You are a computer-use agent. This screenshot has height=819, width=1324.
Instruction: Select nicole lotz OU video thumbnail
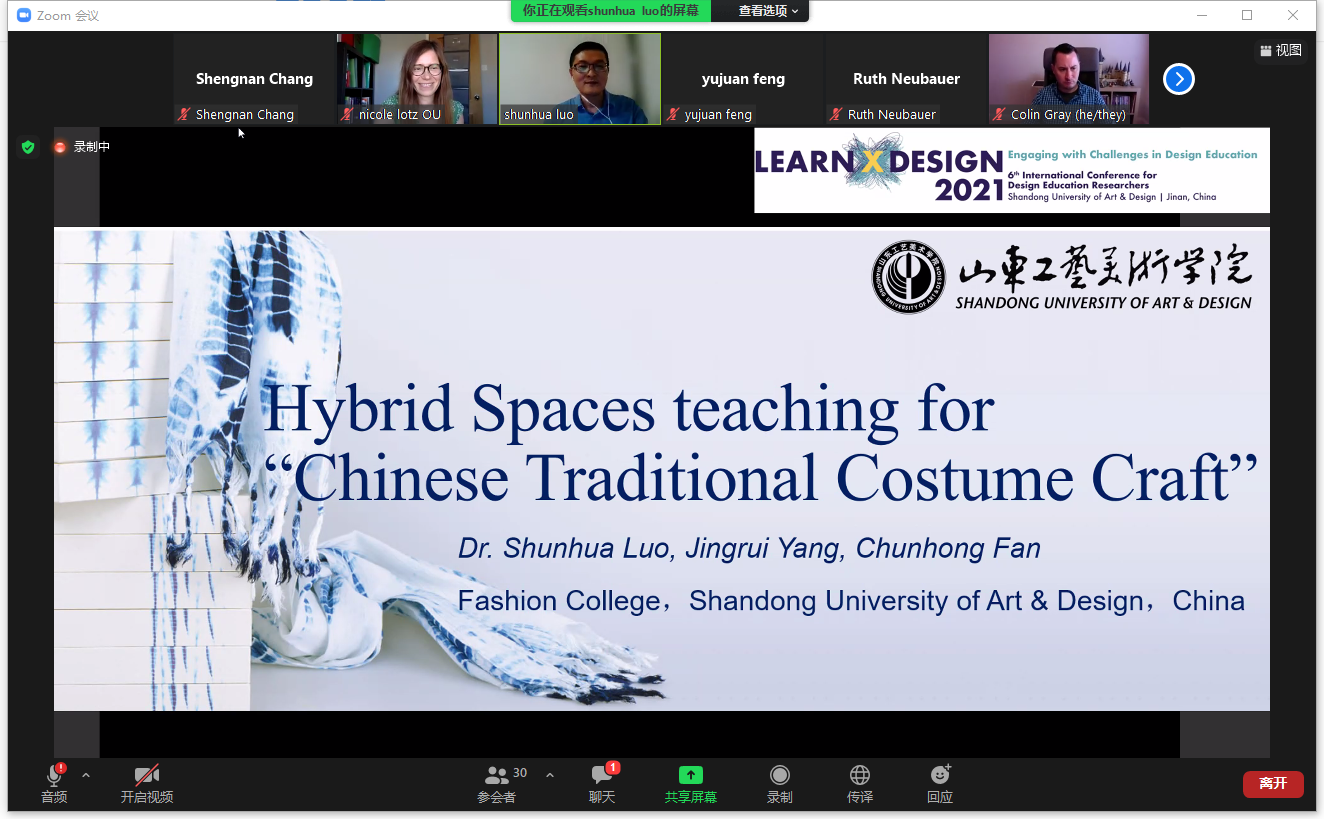click(417, 78)
